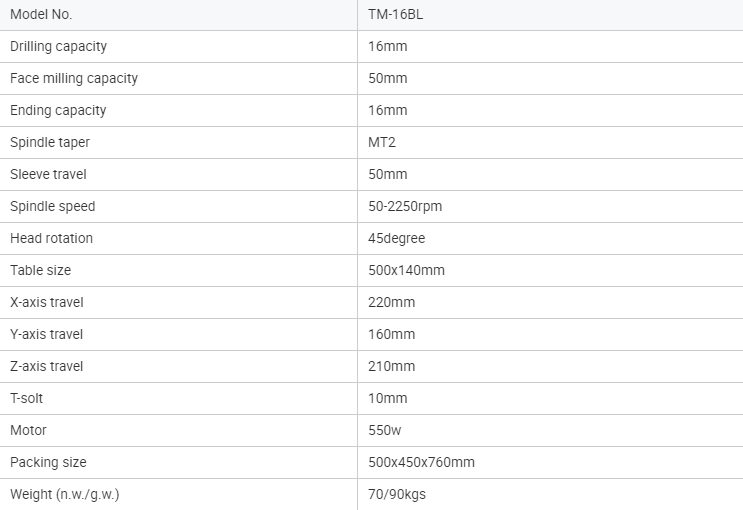Click the X-axis travel label
The height and width of the screenshot is (510, 743).
47,302
